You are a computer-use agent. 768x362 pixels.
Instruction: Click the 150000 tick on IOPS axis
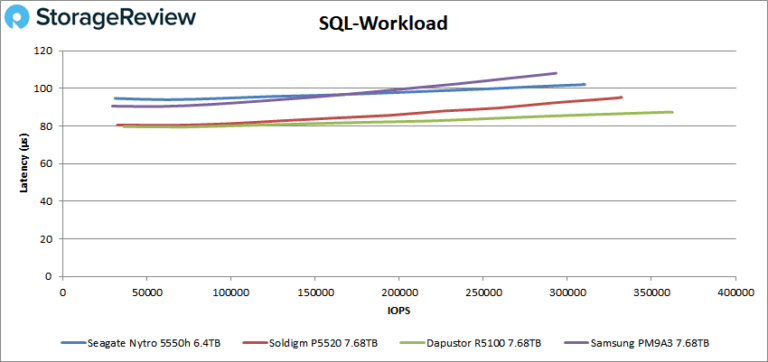(315, 292)
